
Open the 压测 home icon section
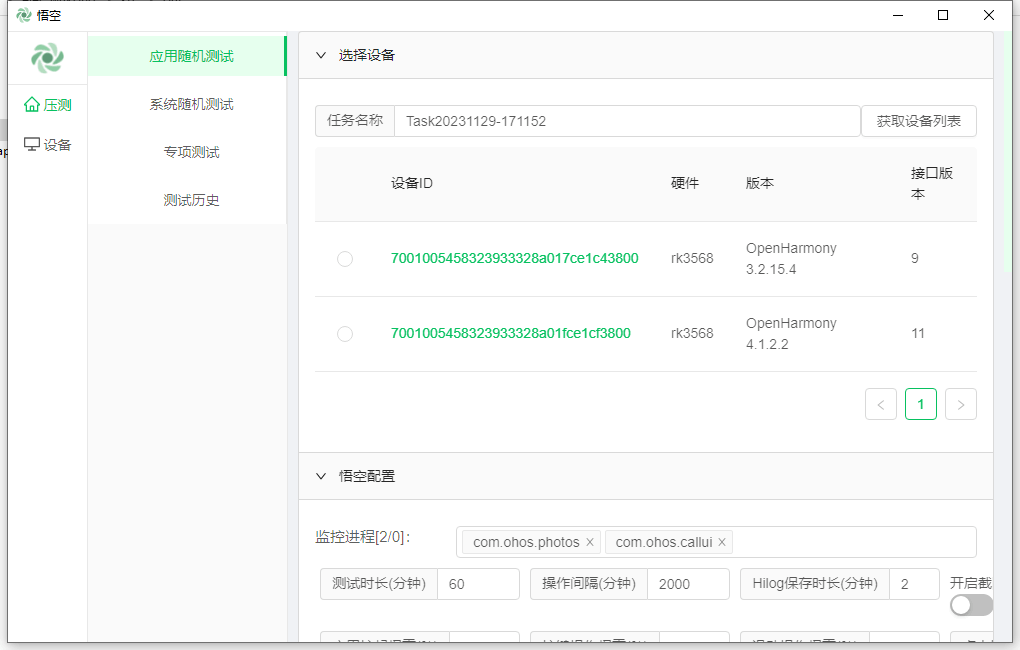pyautogui.click(x=47, y=105)
